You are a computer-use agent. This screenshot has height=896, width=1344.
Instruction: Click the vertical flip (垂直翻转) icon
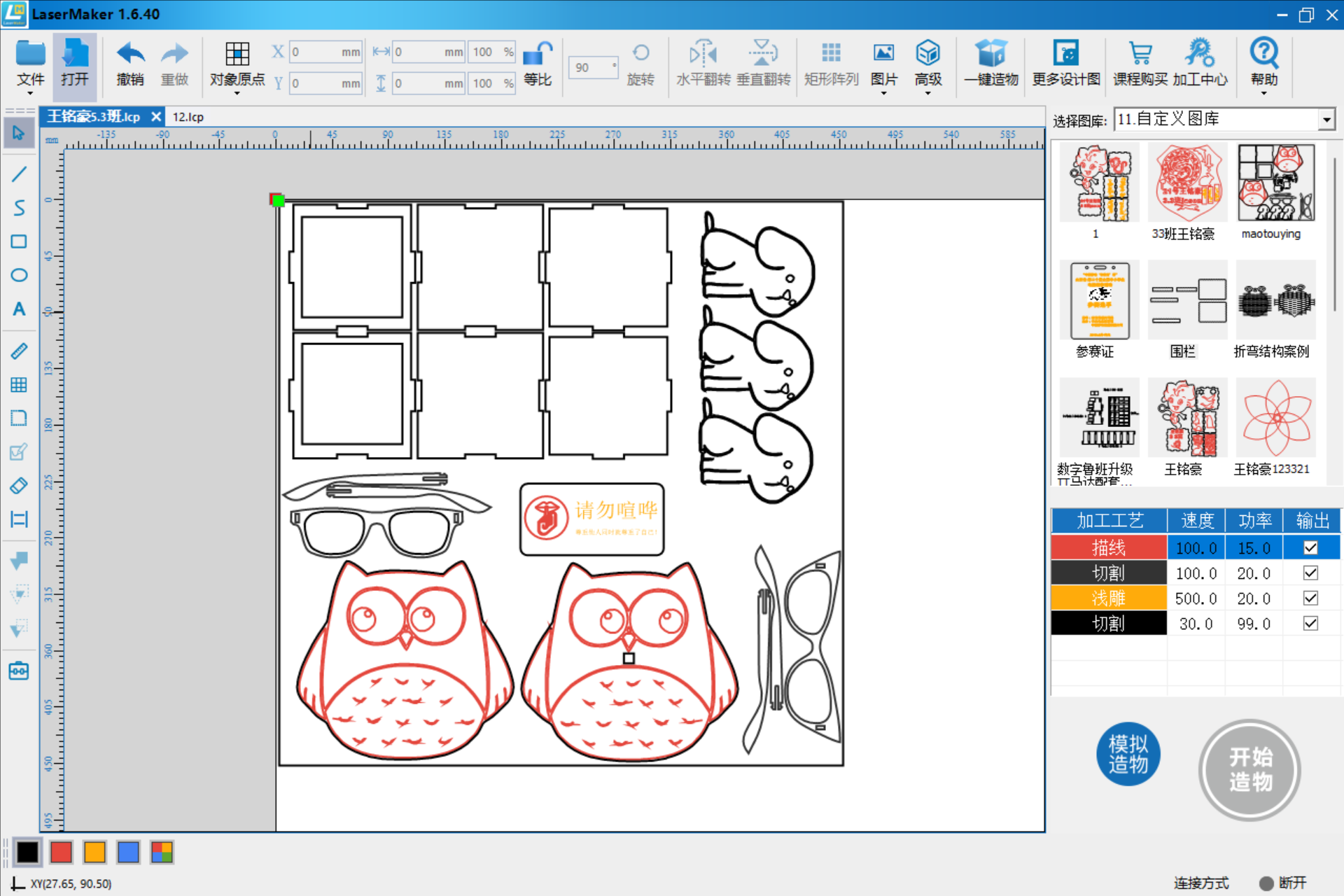763,53
